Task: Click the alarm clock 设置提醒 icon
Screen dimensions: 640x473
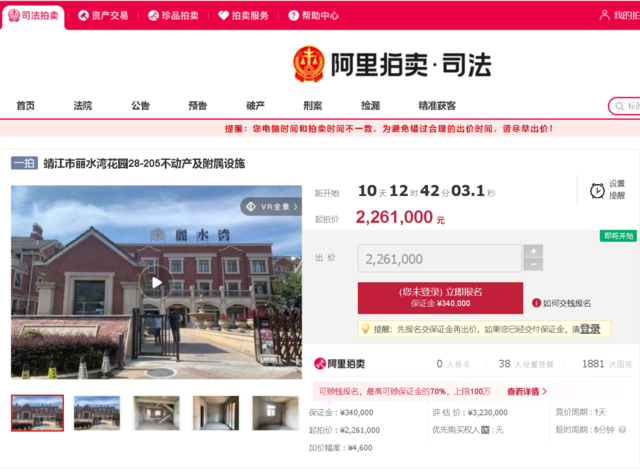Action: [x=597, y=190]
